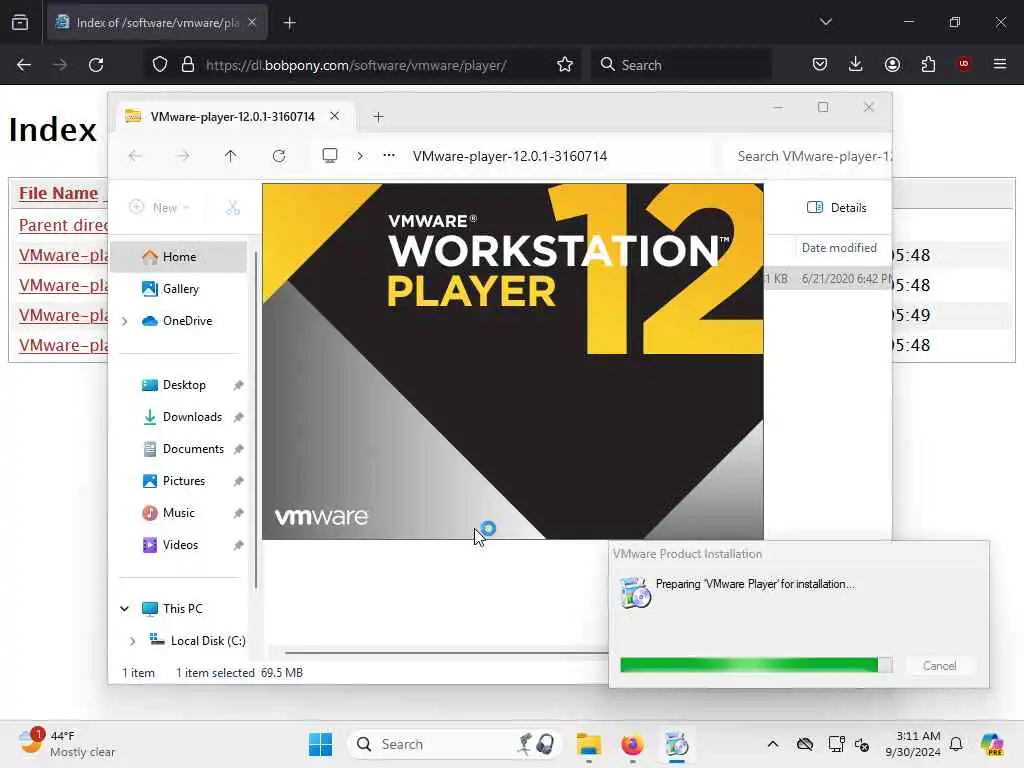Viewport: 1024px width, 768px height.
Task: Expand the OneDrive tree node
Action: point(125,321)
